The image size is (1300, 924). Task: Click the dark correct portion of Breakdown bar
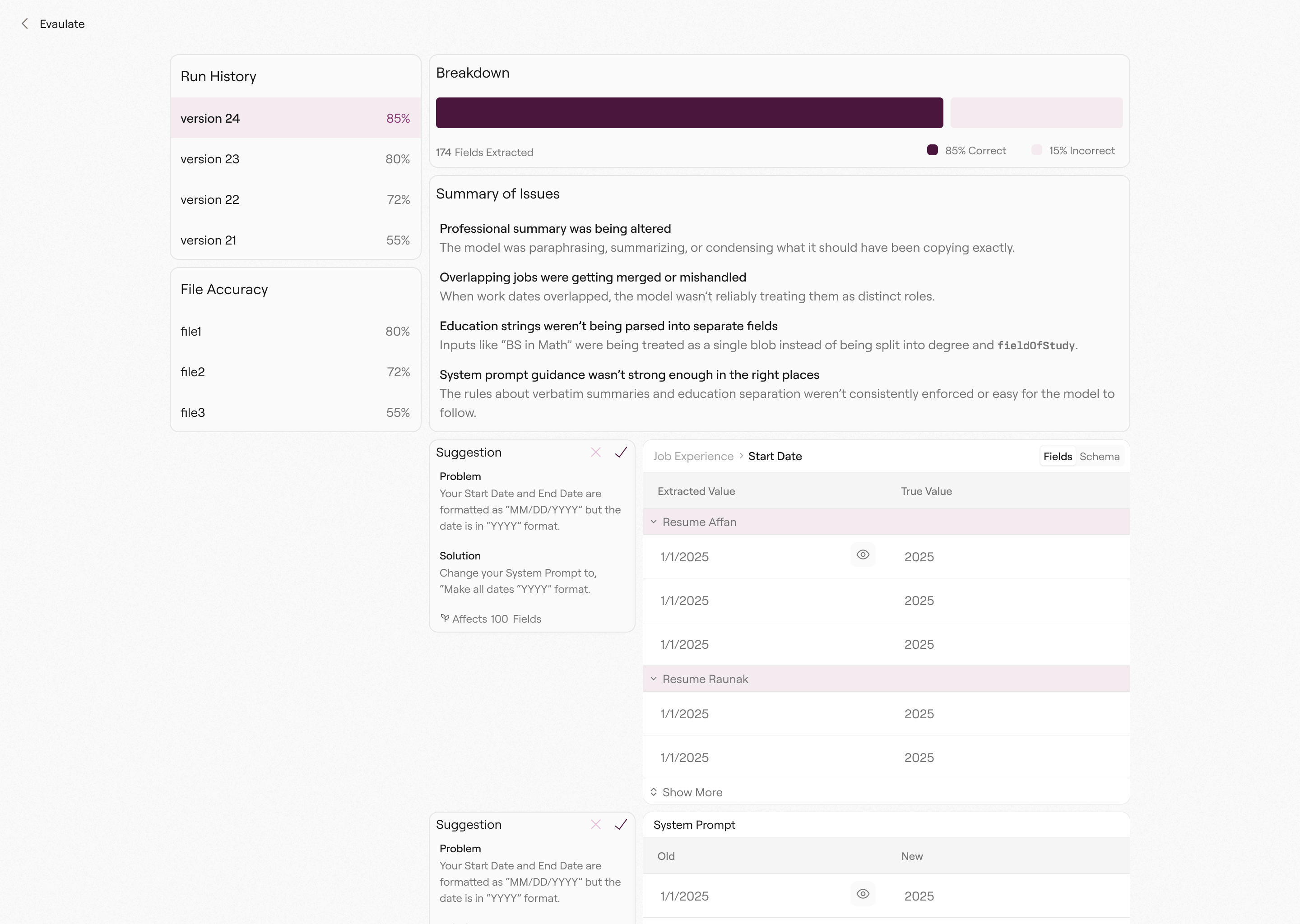pyautogui.click(x=689, y=113)
